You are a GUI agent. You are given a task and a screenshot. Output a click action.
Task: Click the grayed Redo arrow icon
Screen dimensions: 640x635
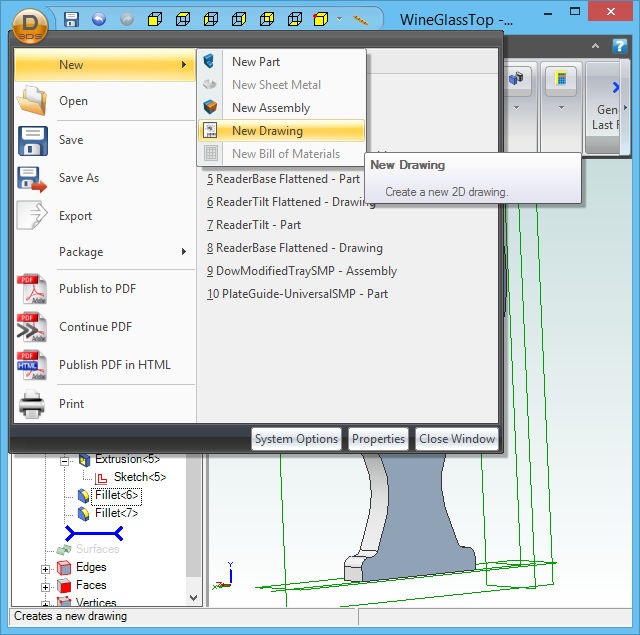tap(127, 19)
